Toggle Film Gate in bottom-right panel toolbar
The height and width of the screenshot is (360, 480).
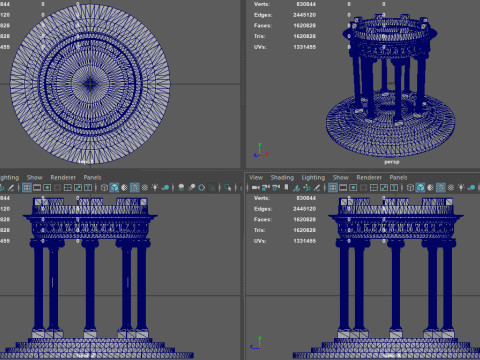pyautogui.click(x=343, y=188)
